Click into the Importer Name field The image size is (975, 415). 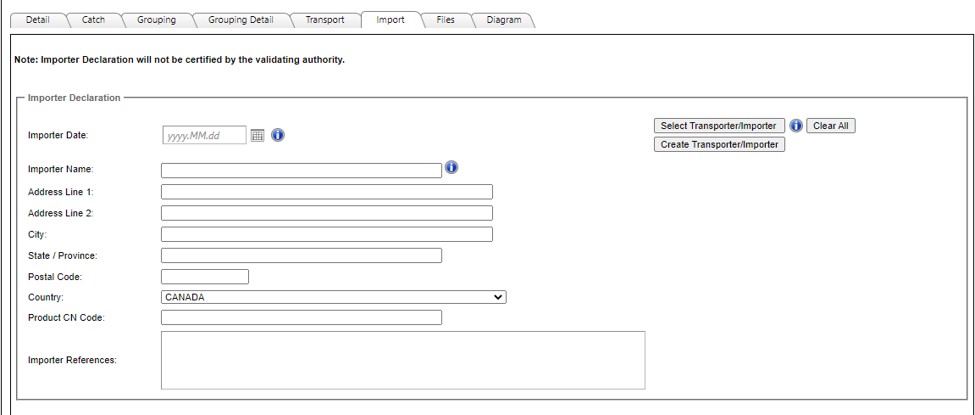302,170
